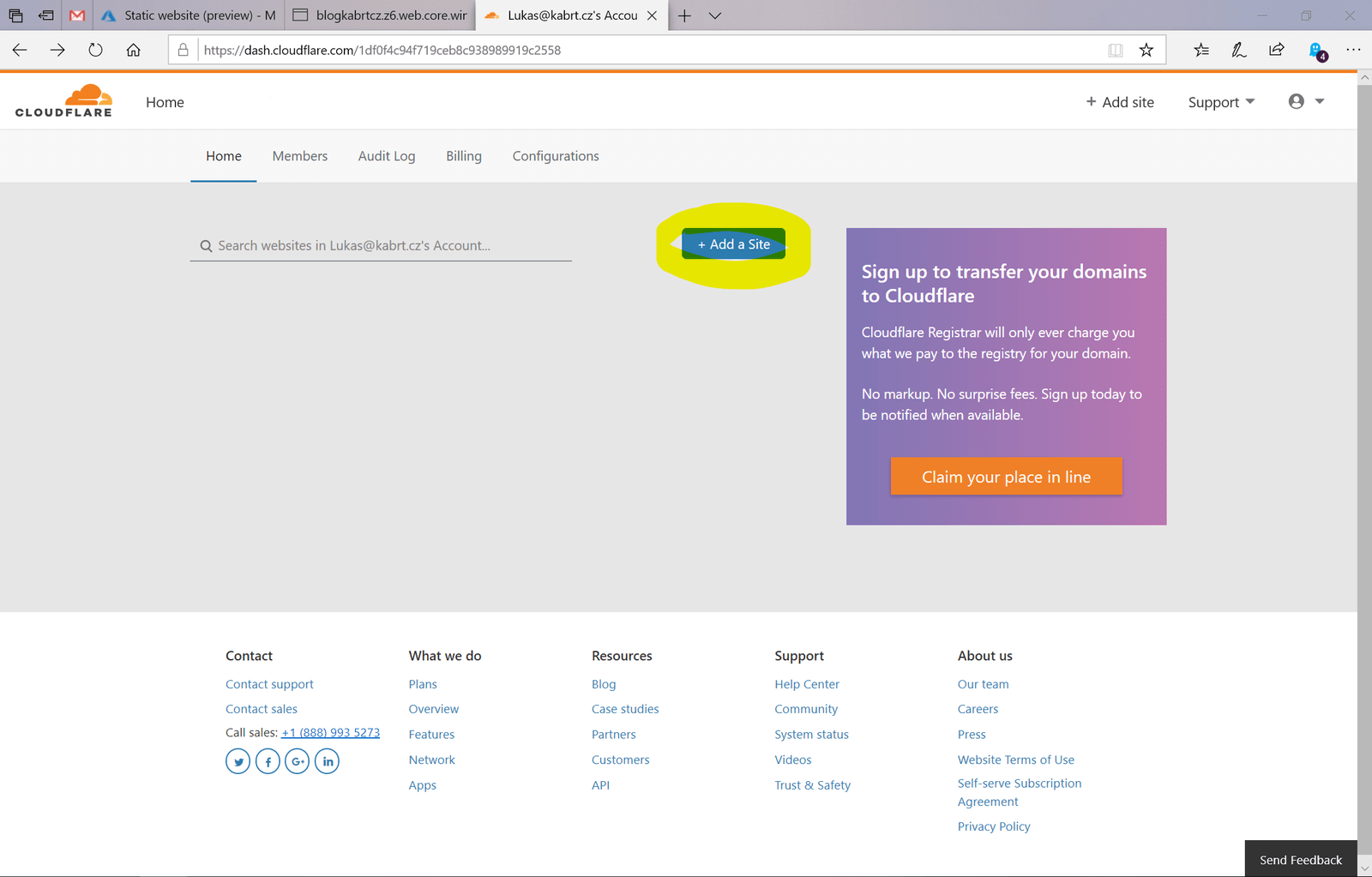Image resolution: width=1372 pixels, height=877 pixels.
Task: Open Features link in footer
Action: point(431,735)
